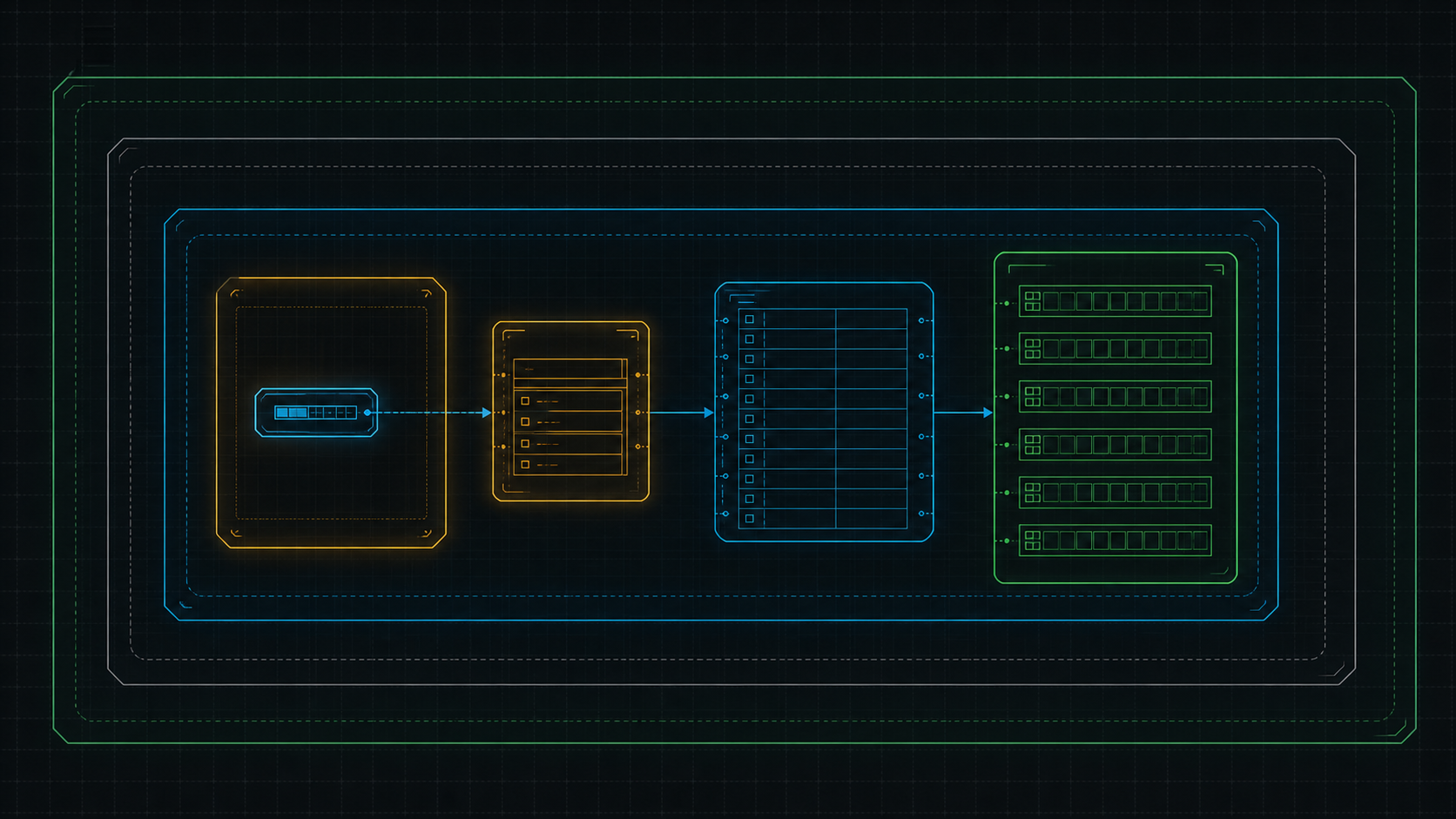
Task: Toggle the first checkbox in the orange list panel
Action: [525, 401]
